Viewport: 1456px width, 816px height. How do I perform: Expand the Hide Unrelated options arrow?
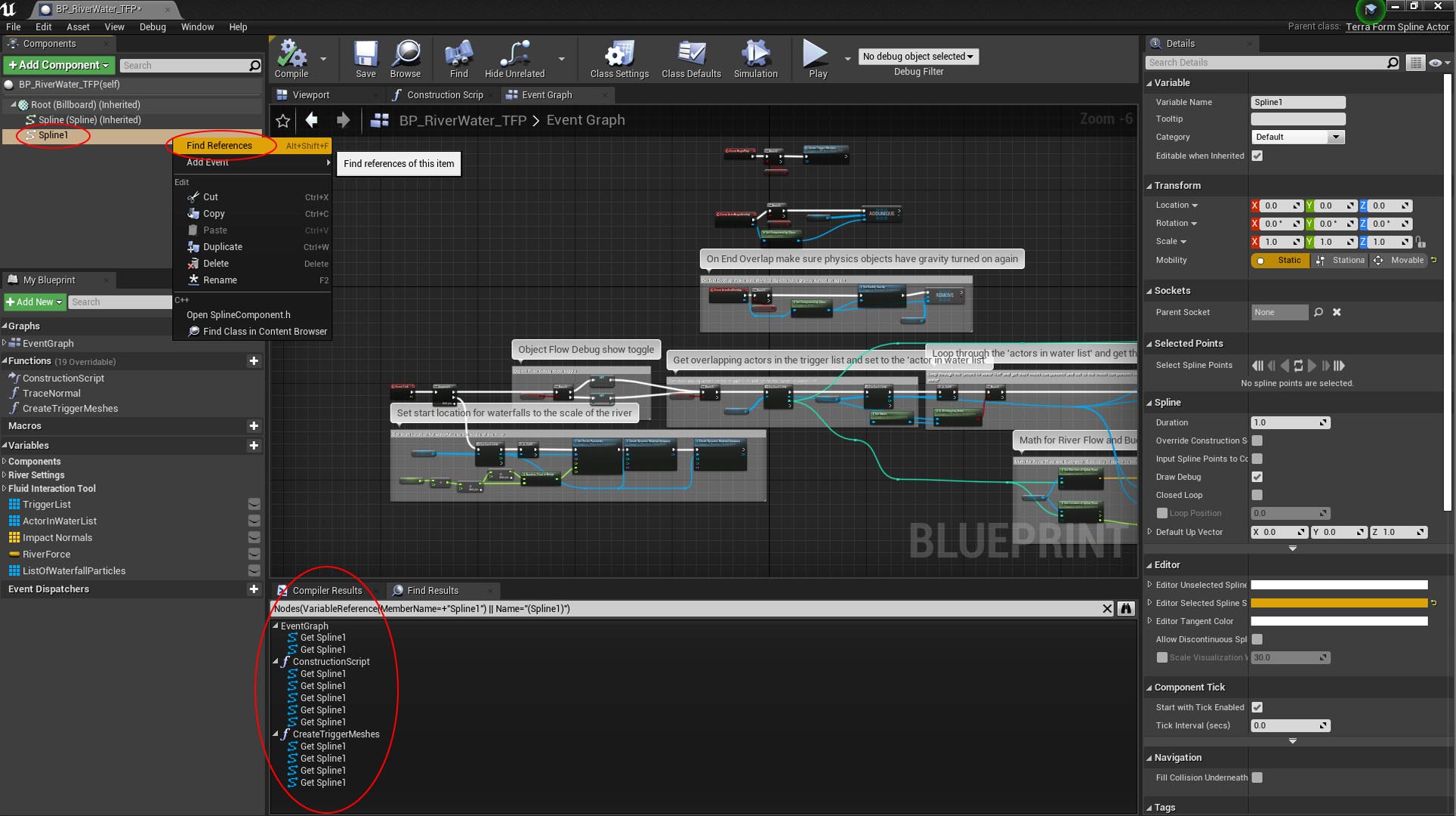pos(561,59)
